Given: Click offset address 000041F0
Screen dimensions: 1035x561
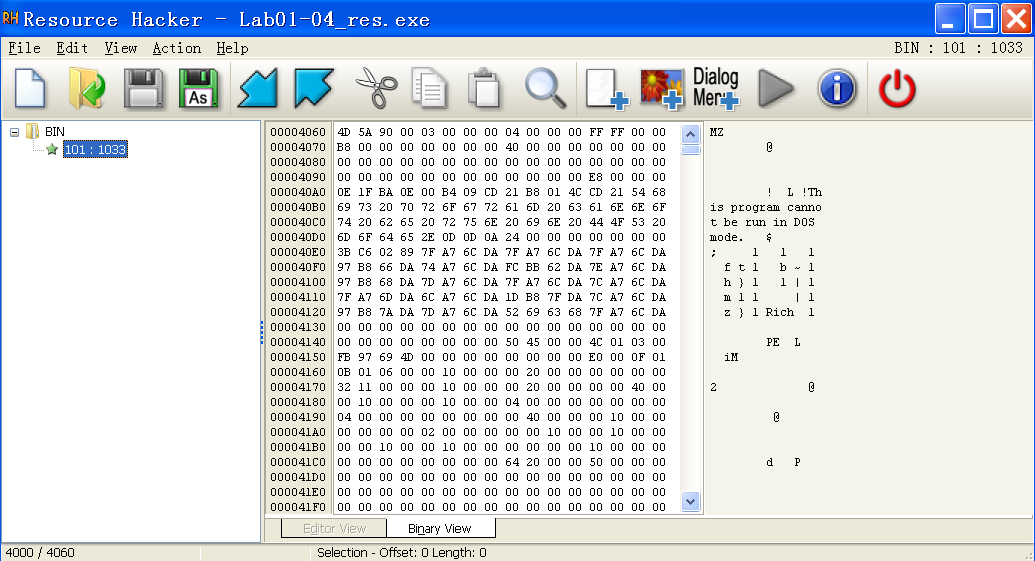Looking at the screenshot, I should point(298,507).
